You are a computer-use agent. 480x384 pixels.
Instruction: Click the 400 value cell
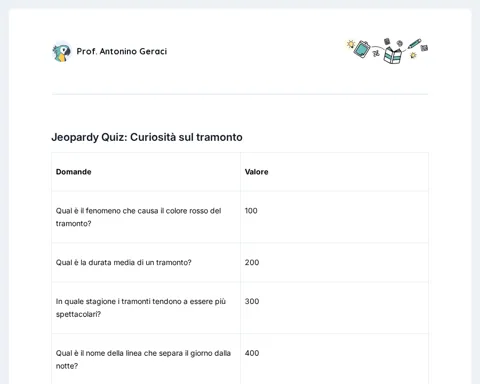point(252,353)
